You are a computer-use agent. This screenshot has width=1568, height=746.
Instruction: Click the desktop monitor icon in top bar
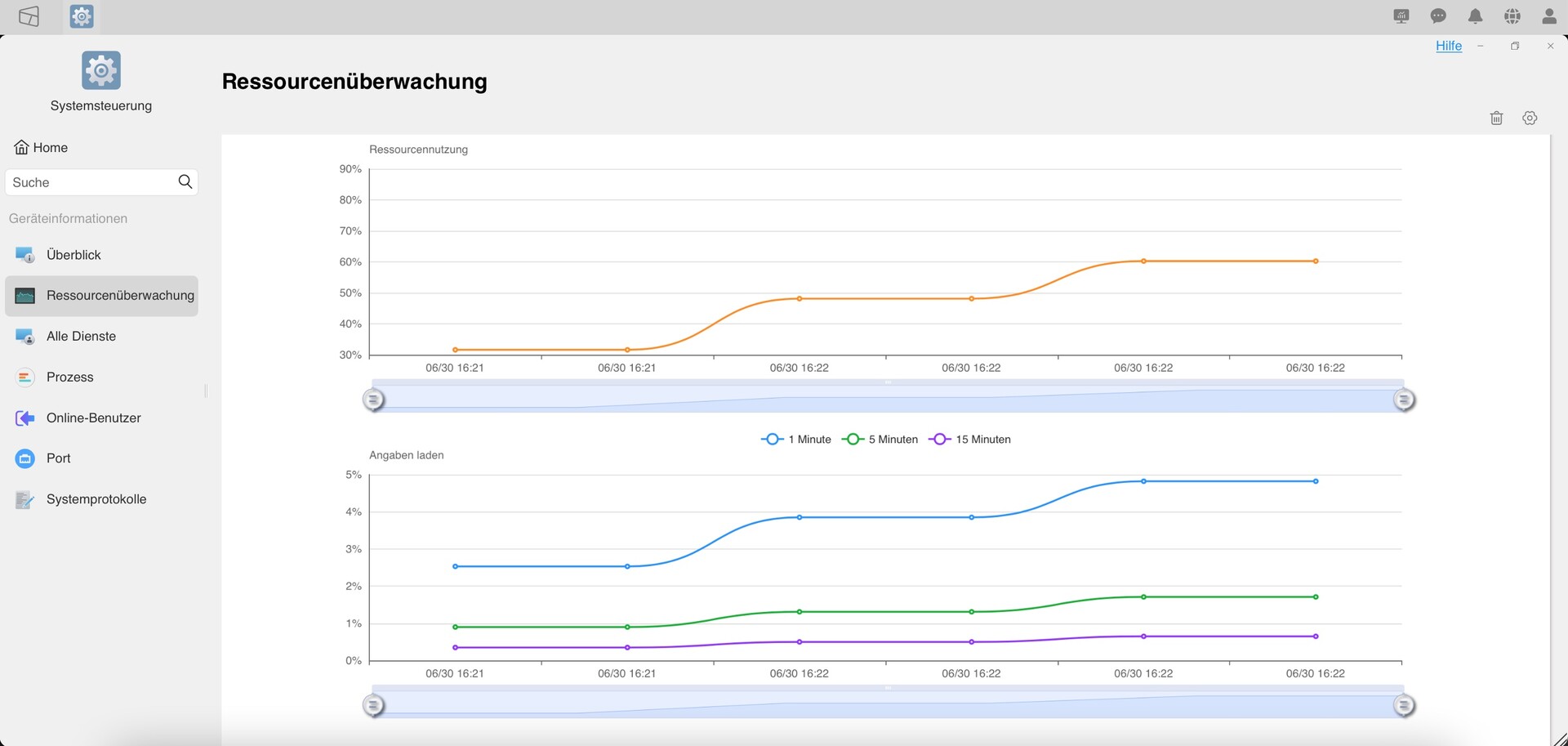pyautogui.click(x=1401, y=16)
